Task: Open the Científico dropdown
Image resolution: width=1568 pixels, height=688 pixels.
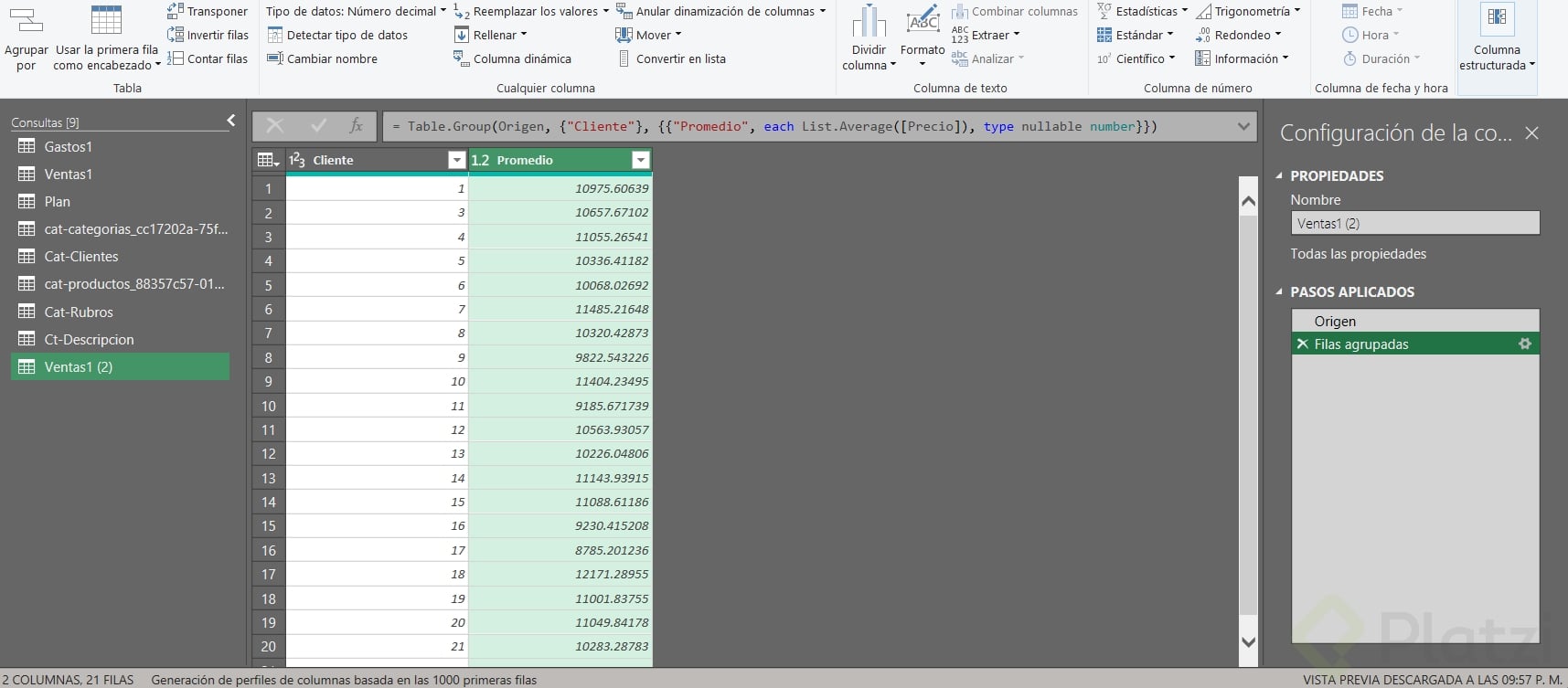Action: (x=1136, y=58)
